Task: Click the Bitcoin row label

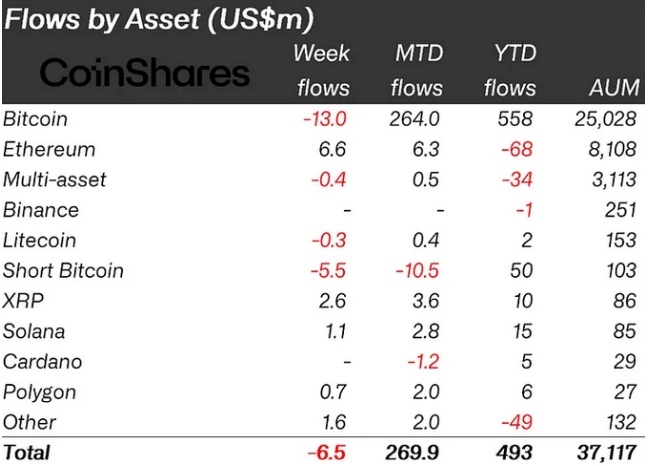Action: [36, 119]
